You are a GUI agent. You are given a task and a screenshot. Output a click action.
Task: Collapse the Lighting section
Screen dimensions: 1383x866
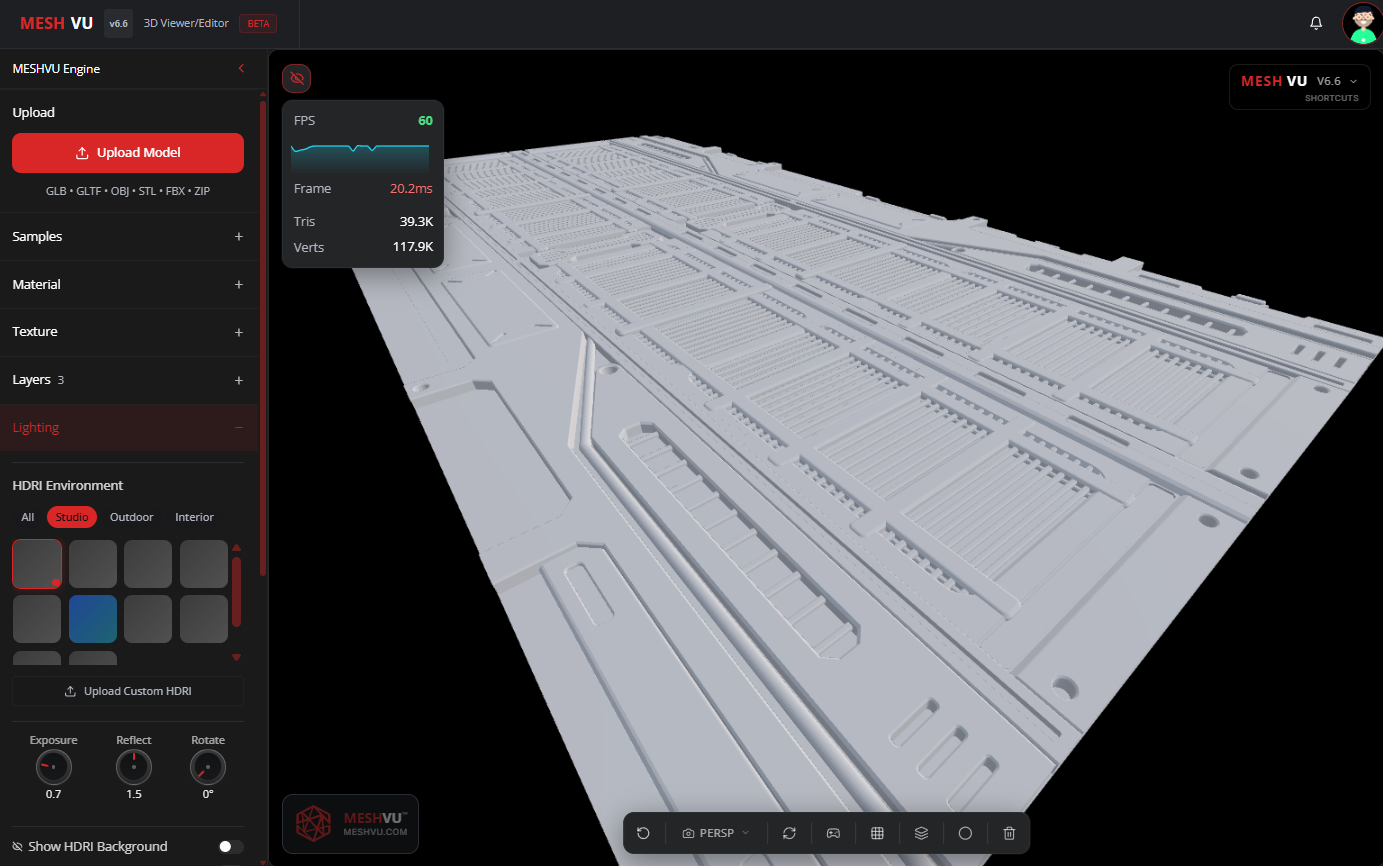(x=128, y=427)
